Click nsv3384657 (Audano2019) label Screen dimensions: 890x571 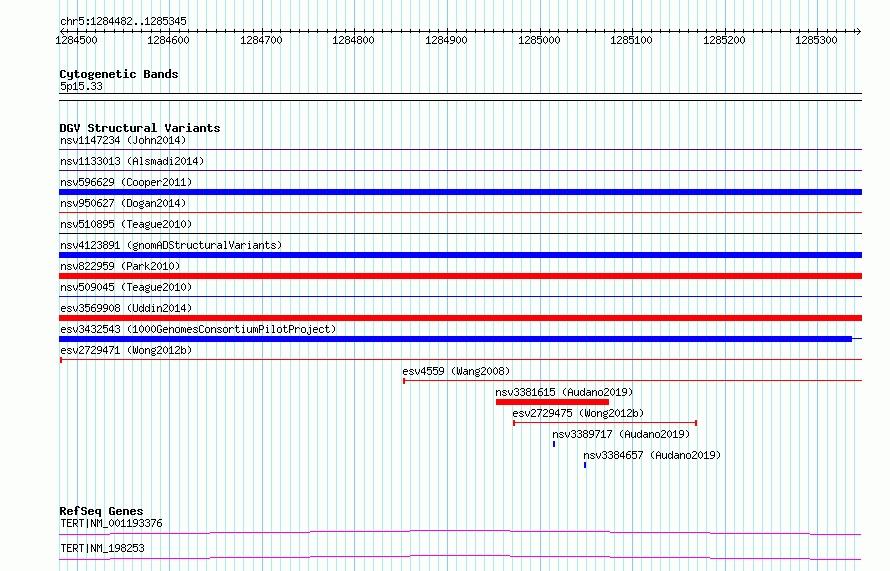(x=652, y=455)
